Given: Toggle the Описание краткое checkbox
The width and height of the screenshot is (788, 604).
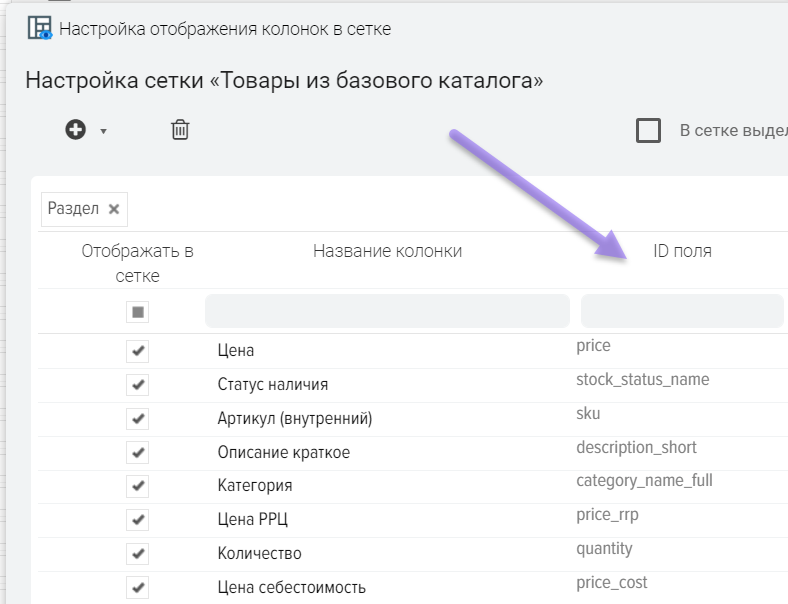Looking at the screenshot, I should 138,453.
